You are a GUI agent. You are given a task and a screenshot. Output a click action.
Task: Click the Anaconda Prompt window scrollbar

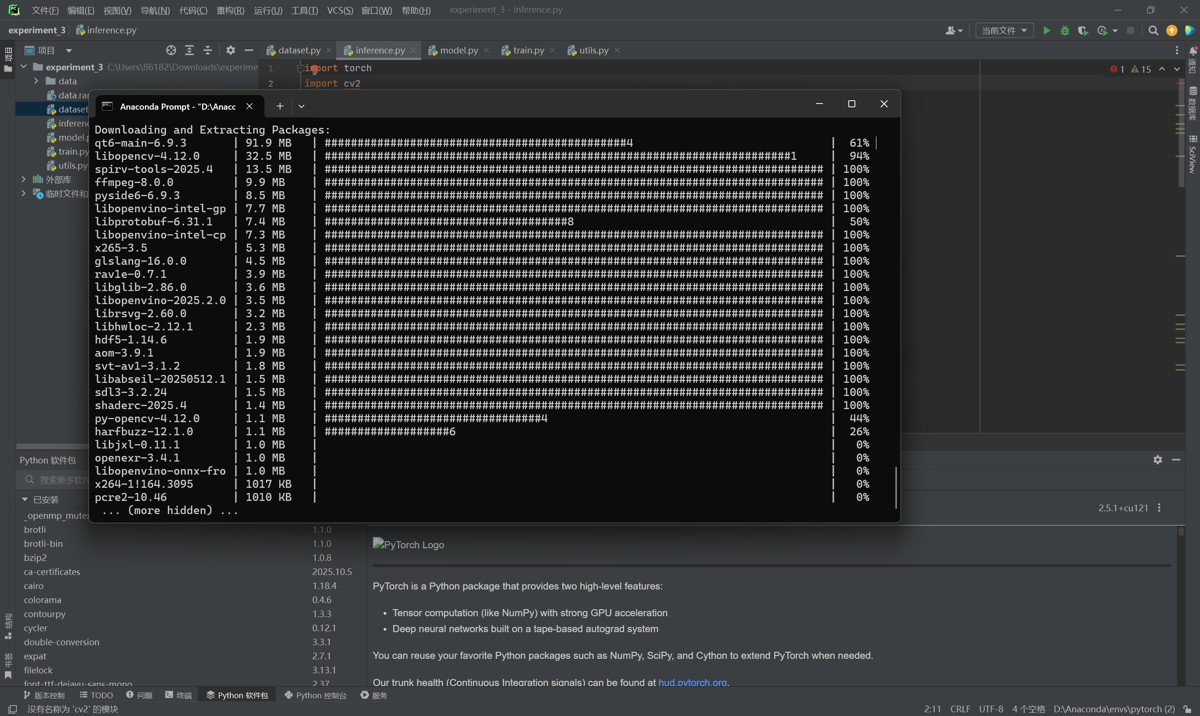pyautogui.click(x=895, y=487)
